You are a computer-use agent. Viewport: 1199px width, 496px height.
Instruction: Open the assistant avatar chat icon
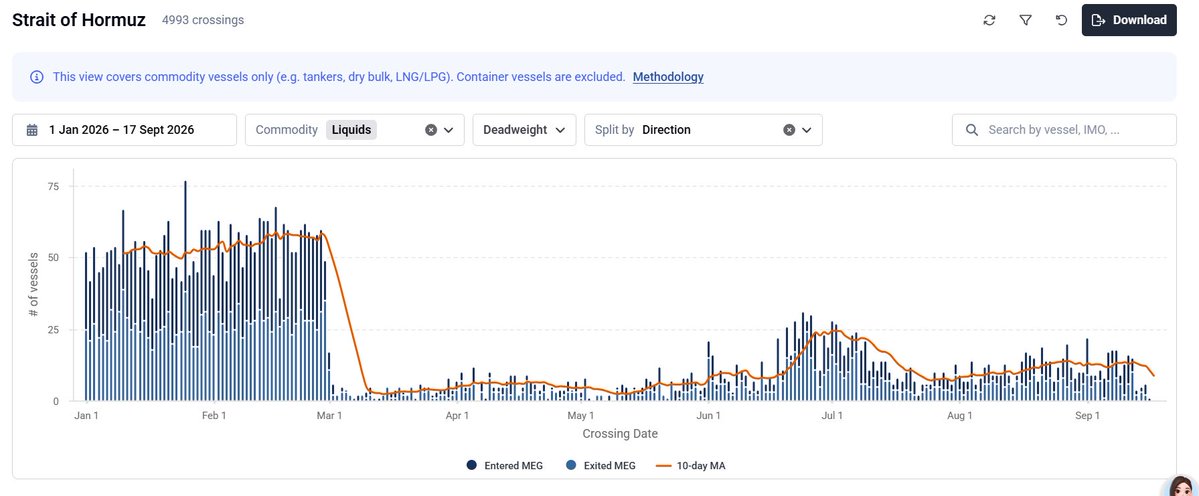click(1180, 486)
